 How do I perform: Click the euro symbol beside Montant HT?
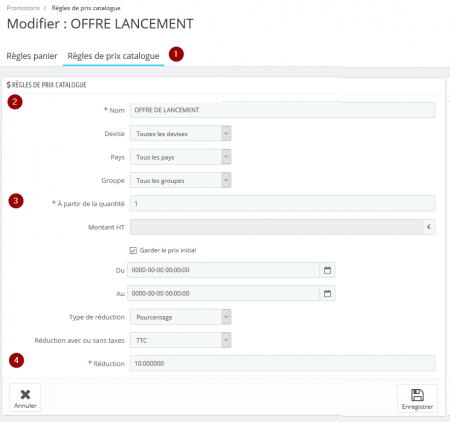[429, 227]
